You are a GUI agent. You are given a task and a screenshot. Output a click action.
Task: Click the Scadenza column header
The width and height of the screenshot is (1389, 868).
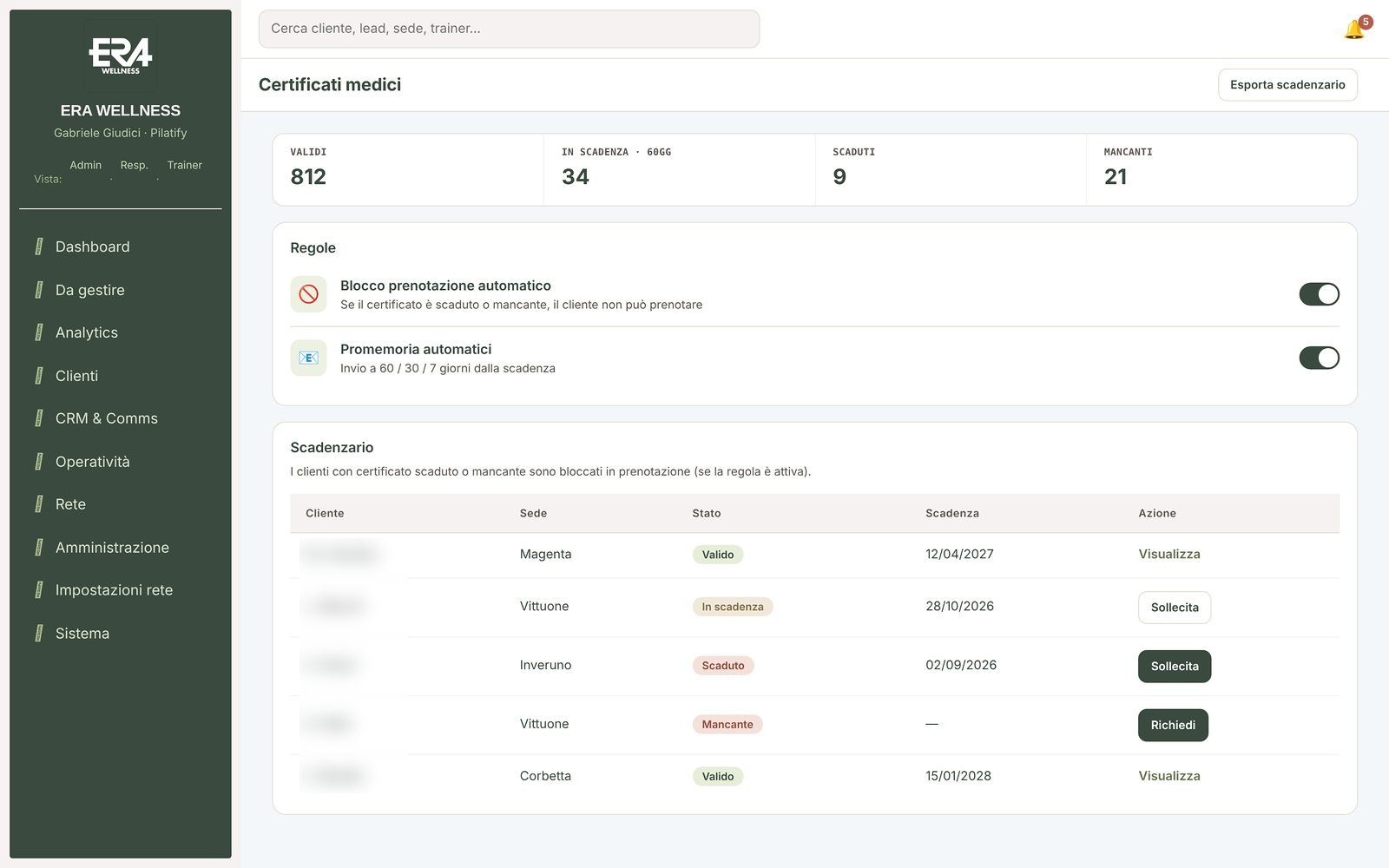pyautogui.click(x=952, y=513)
